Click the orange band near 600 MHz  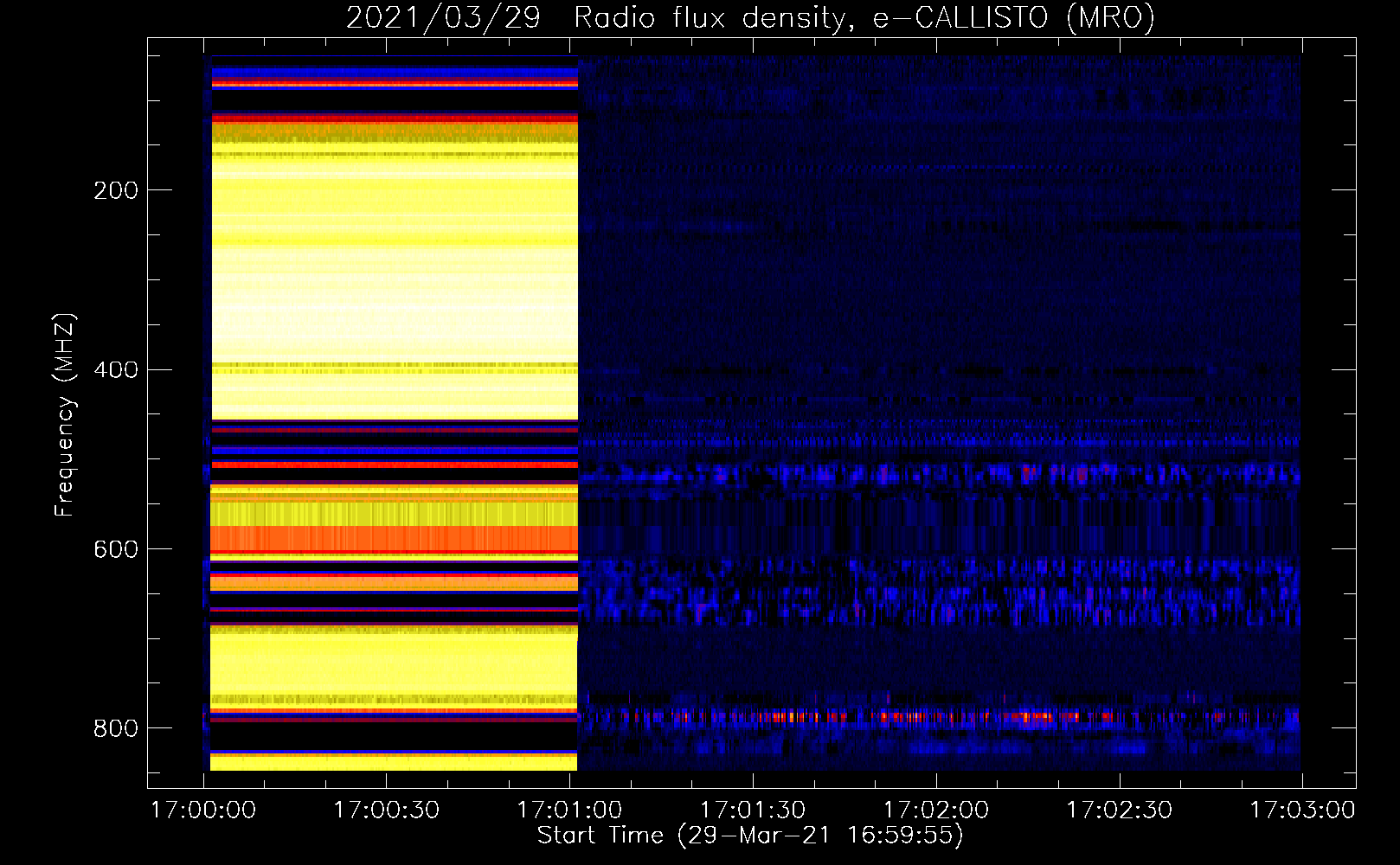coord(395,539)
